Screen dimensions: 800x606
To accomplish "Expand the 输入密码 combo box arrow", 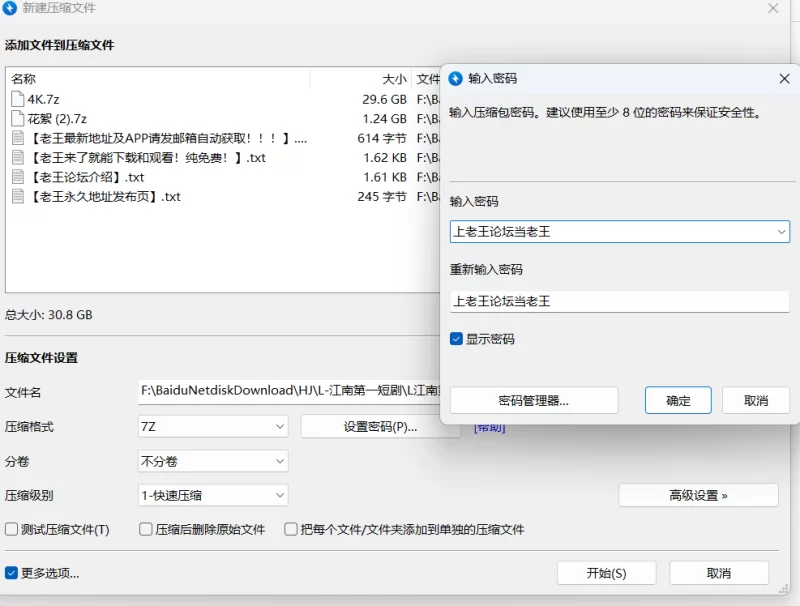I will click(781, 232).
